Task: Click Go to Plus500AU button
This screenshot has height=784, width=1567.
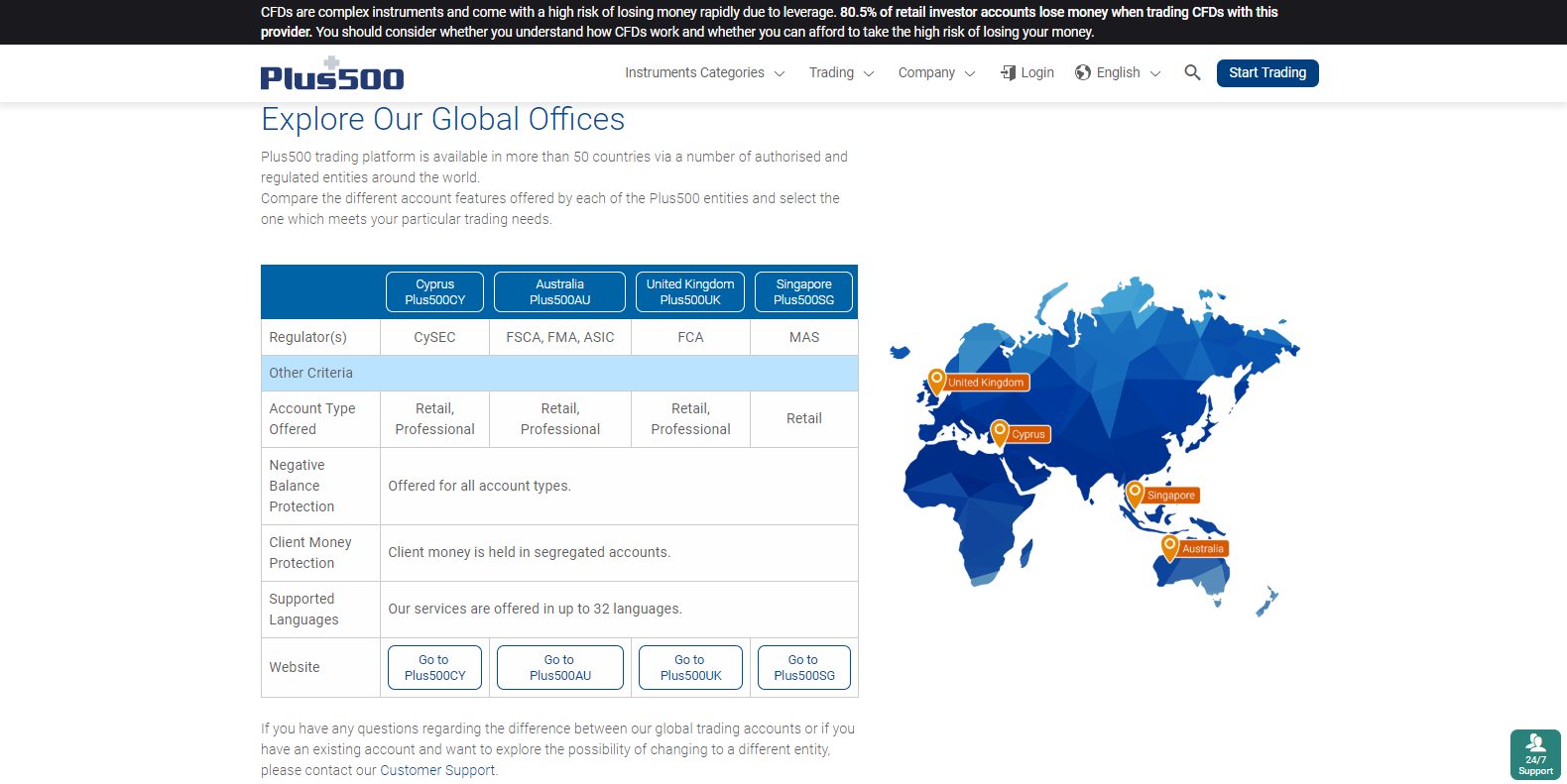Action: [x=559, y=667]
